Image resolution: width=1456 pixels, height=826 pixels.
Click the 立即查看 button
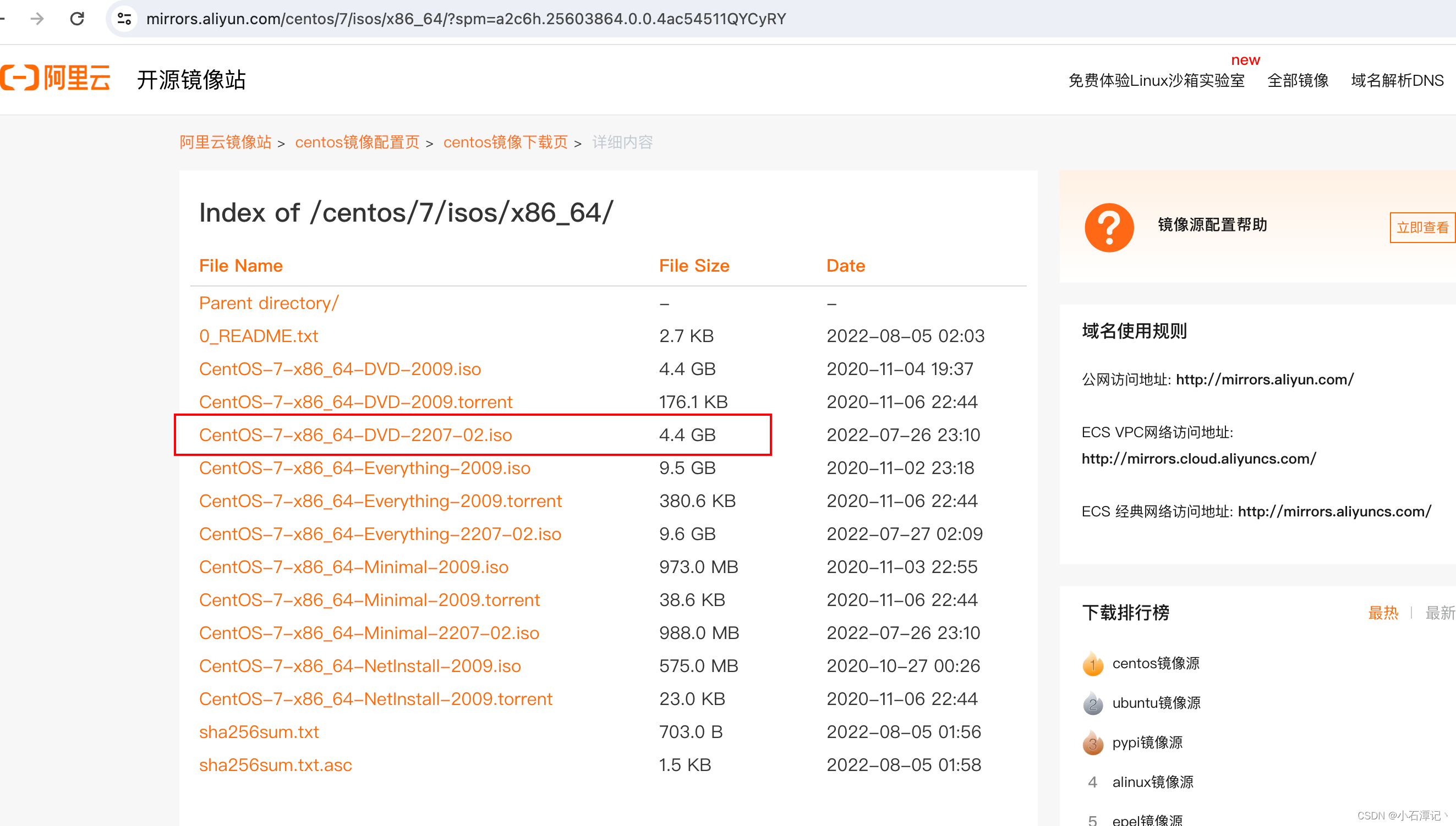pos(1422,228)
